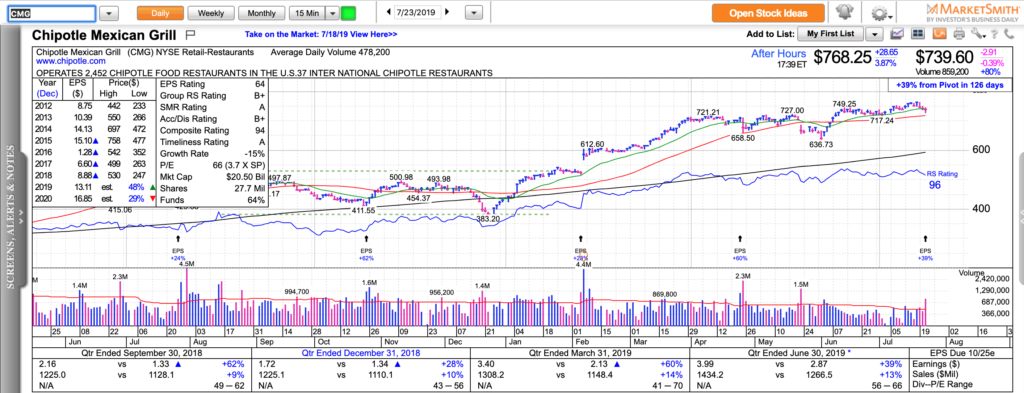Click the orange pattern recognition icon
Image resolution: width=1024 pixels, height=393 pixels.
938,33
